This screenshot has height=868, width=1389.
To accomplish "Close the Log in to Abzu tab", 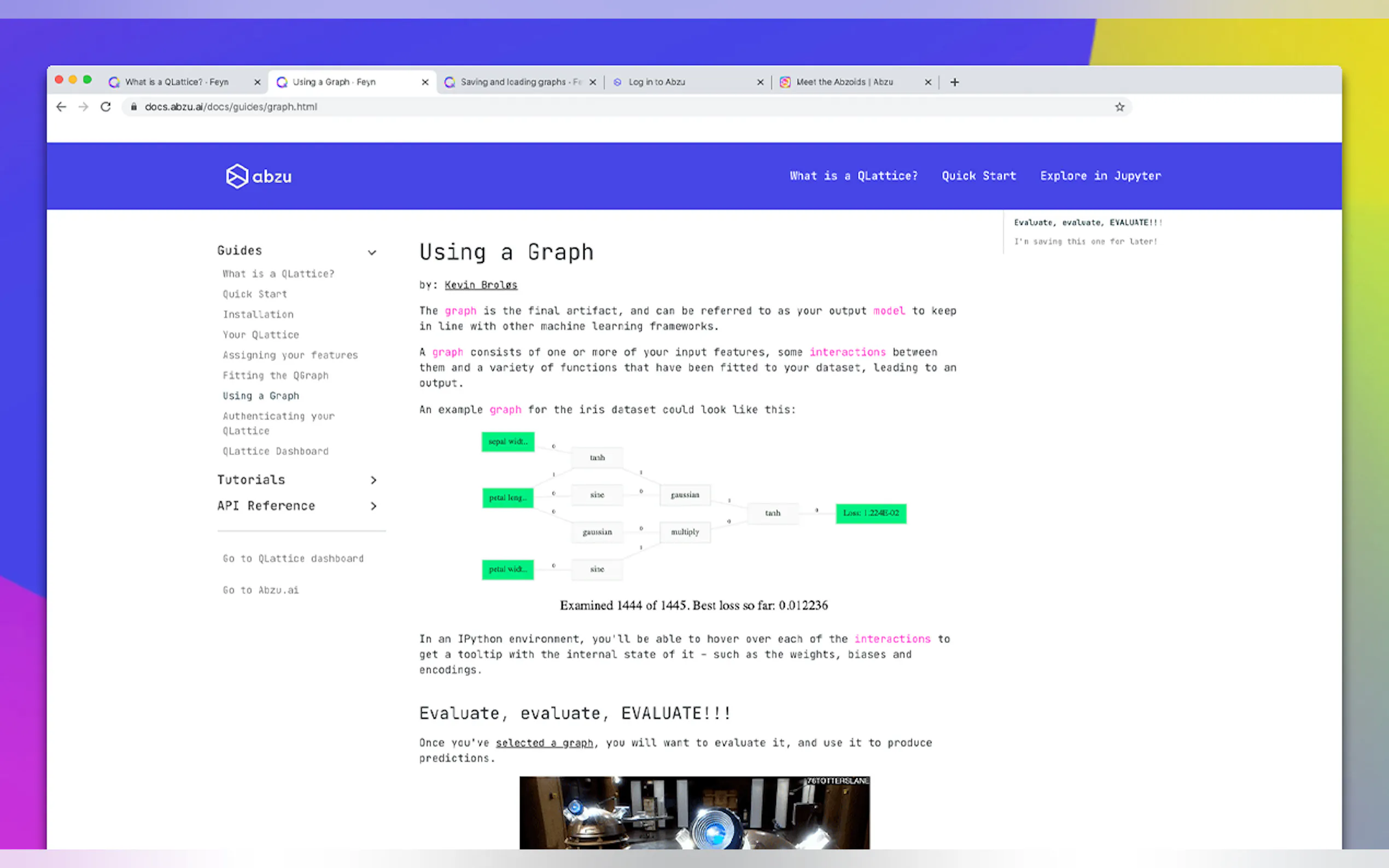I will pyautogui.click(x=760, y=82).
